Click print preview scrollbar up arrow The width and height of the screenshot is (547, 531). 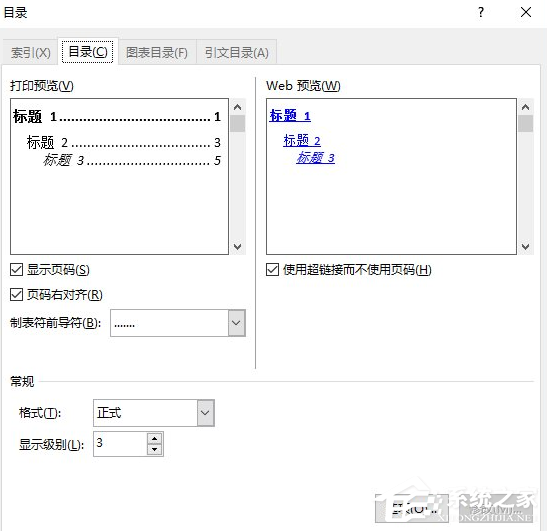[x=238, y=107]
